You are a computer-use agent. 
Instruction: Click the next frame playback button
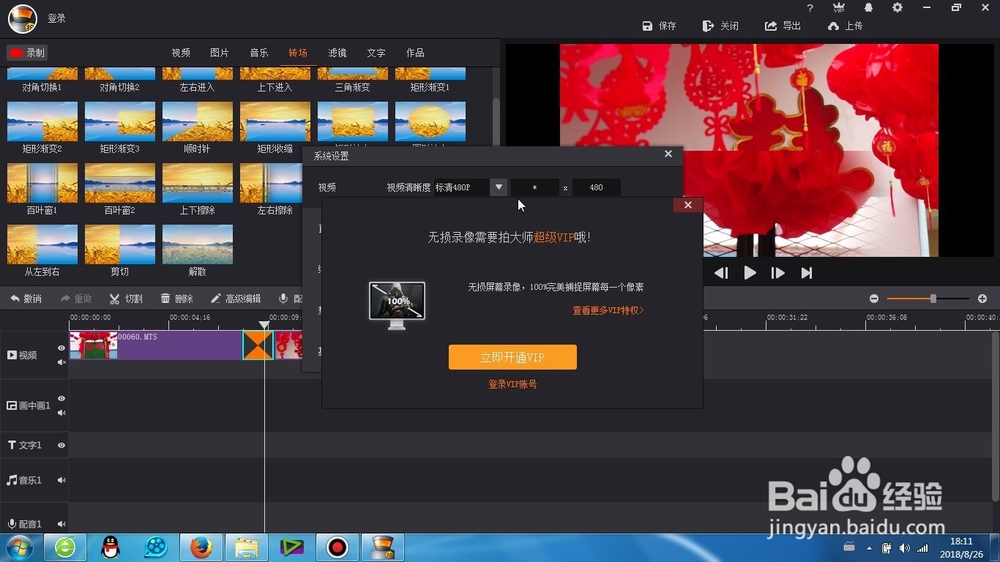tap(777, 273)
